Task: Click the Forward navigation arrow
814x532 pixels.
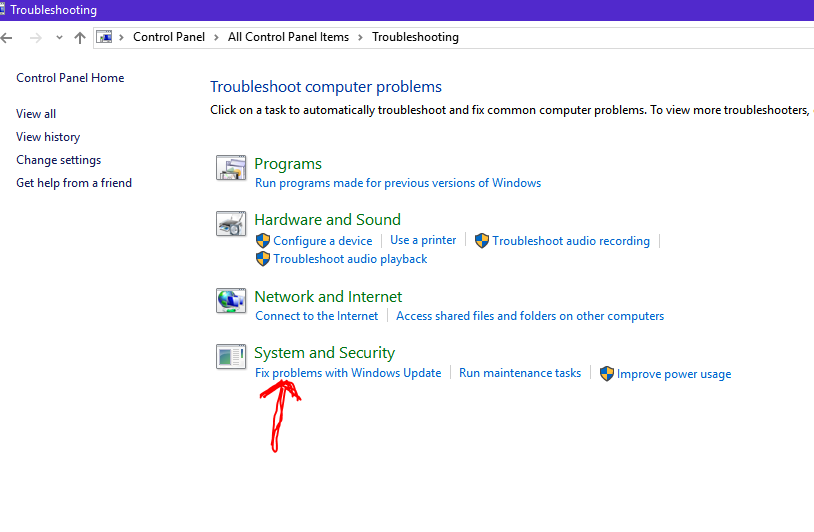Action: 35,37
